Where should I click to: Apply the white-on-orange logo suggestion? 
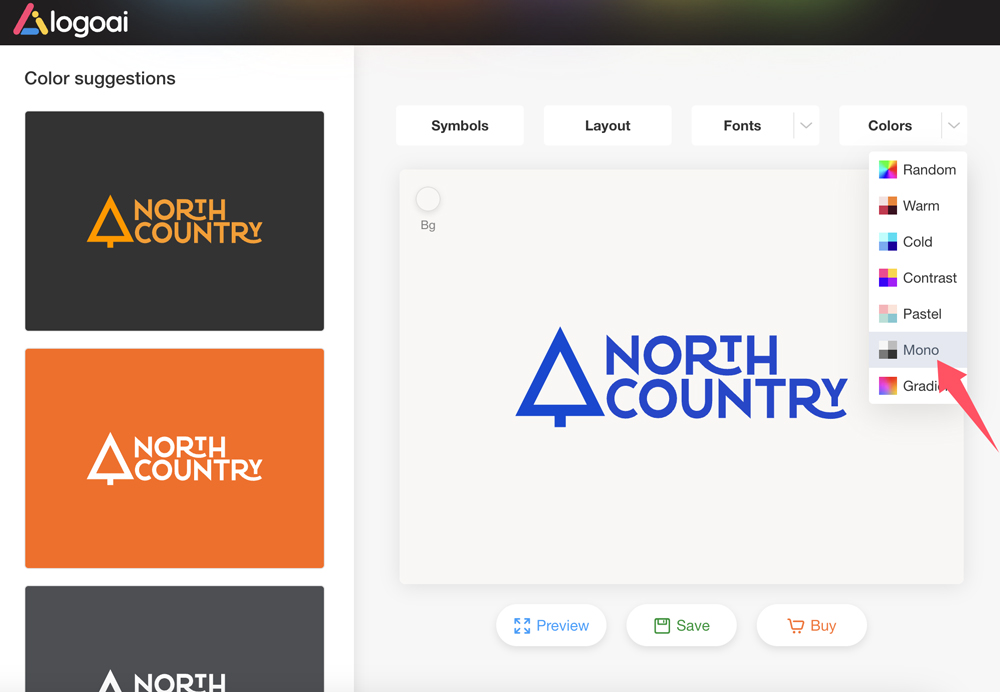click(x=174, y=458)
